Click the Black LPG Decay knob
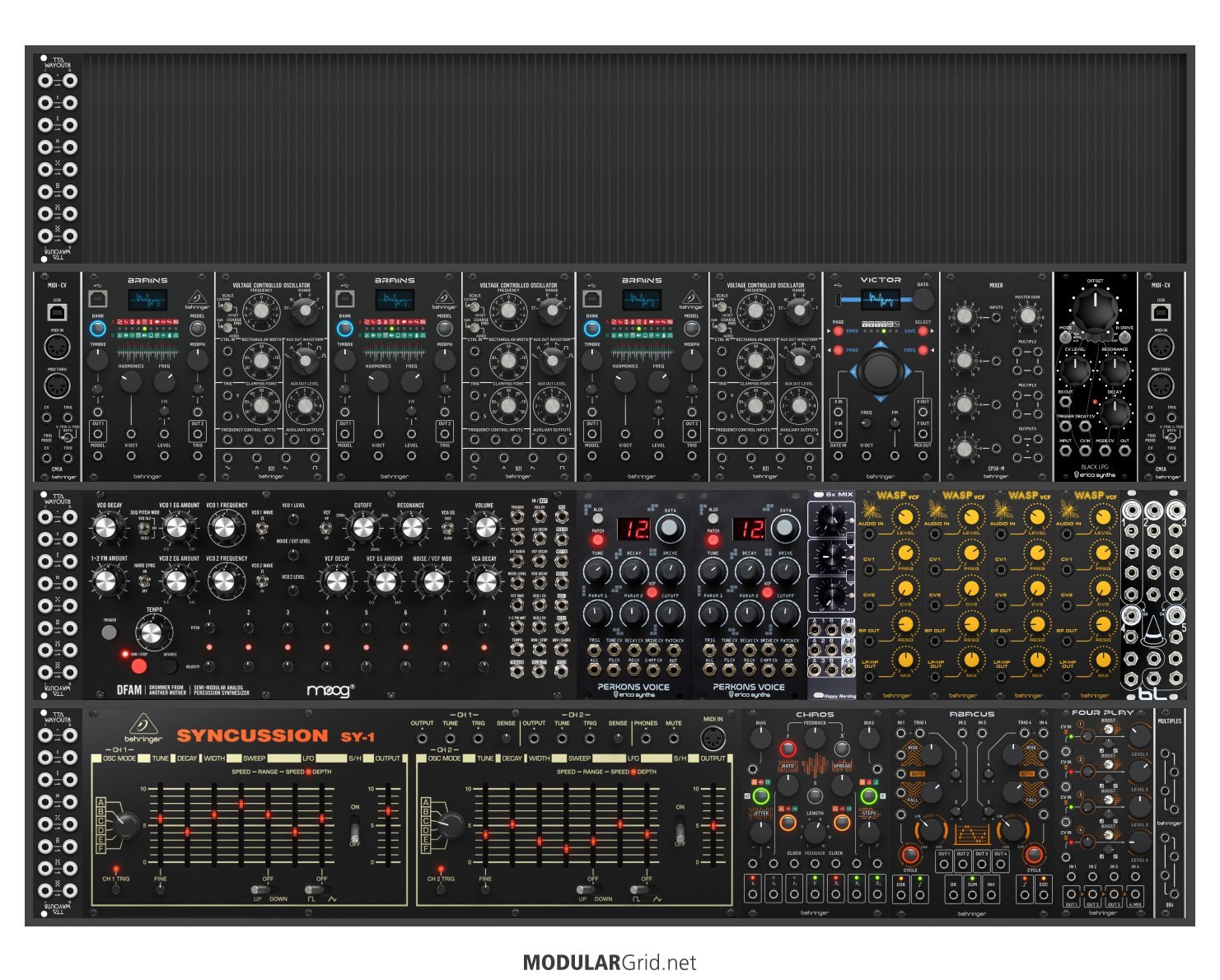 pos(1115,412)
